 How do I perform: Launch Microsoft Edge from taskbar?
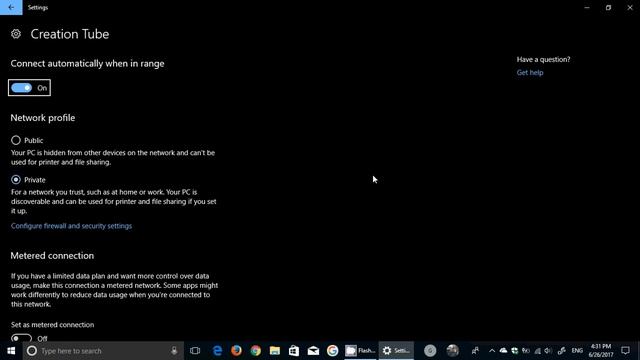217,351
